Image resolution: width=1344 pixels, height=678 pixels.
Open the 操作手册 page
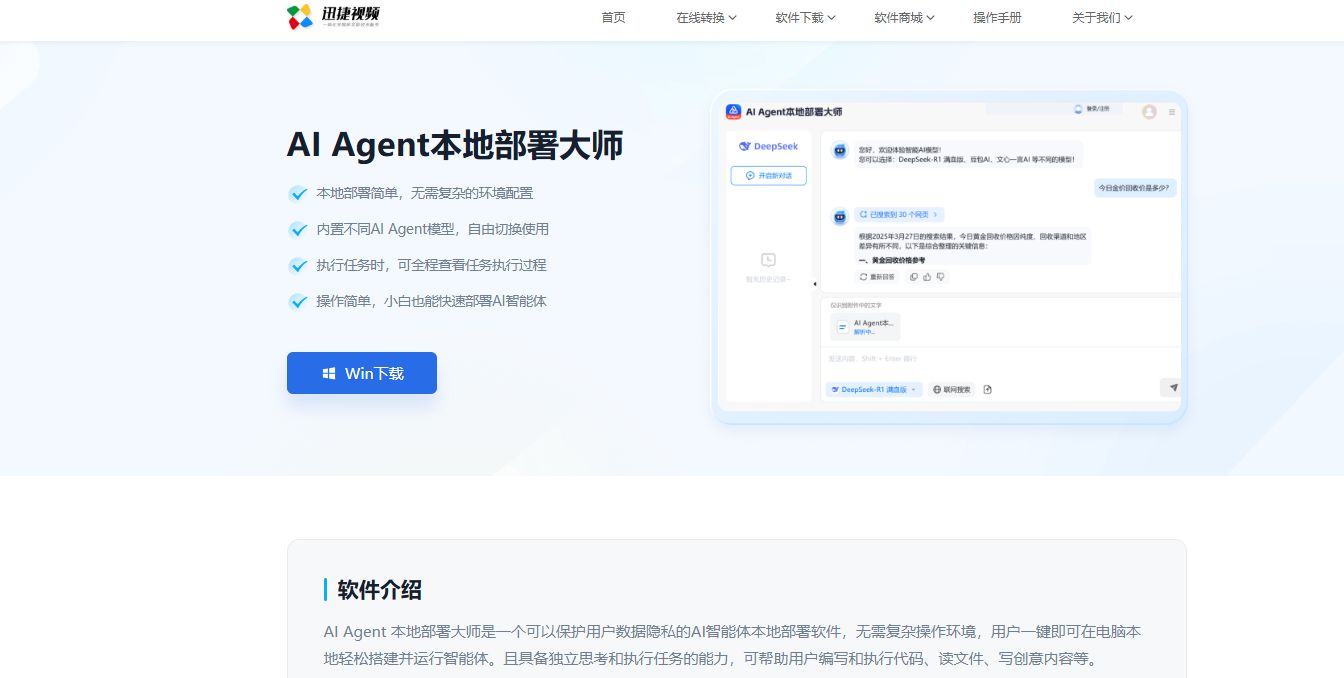pos(997,18)
